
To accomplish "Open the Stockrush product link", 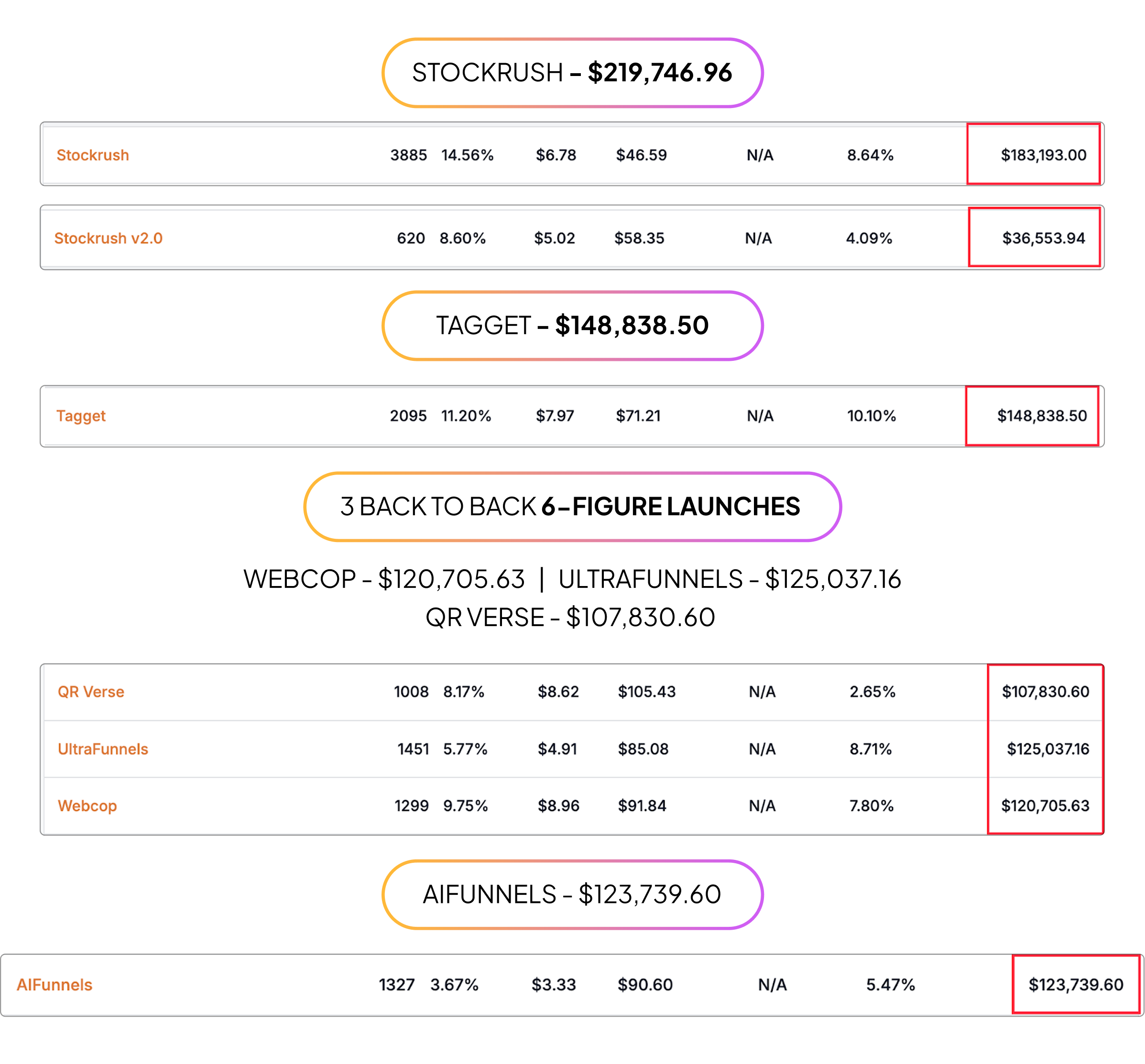I will tap(93, 155).
